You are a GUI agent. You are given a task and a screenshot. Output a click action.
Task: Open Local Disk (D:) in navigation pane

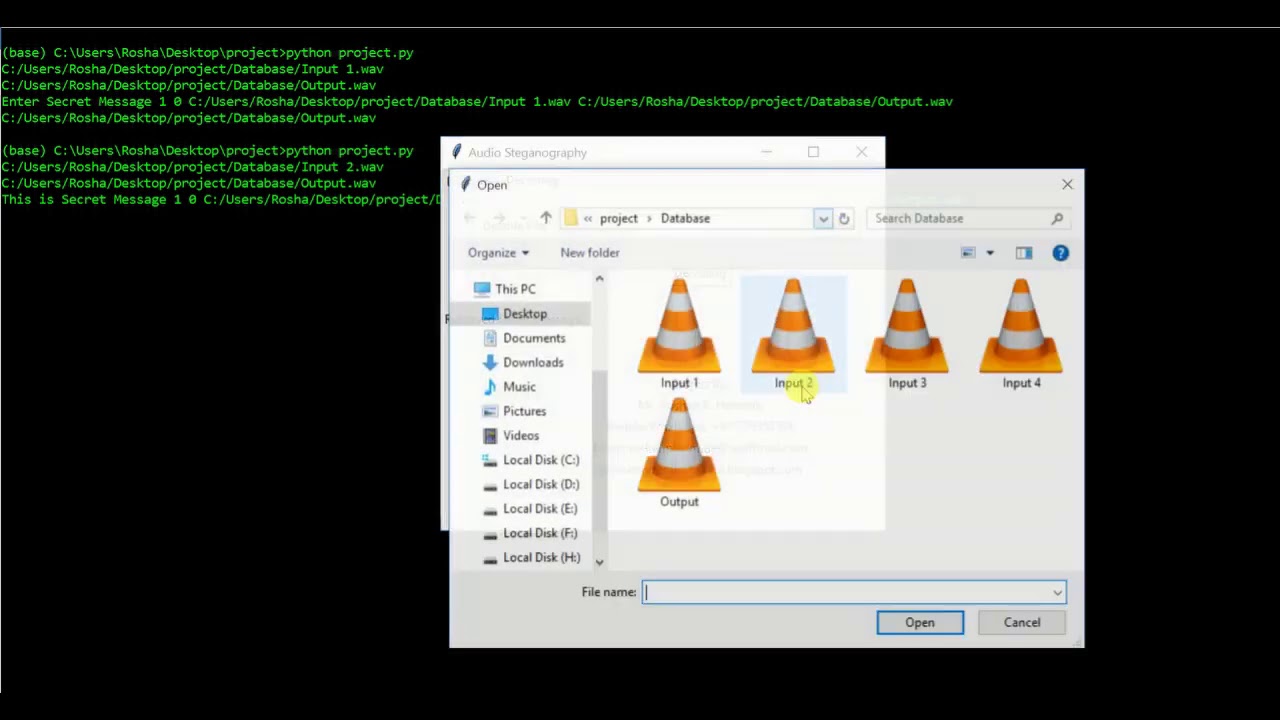pos(531,484)
